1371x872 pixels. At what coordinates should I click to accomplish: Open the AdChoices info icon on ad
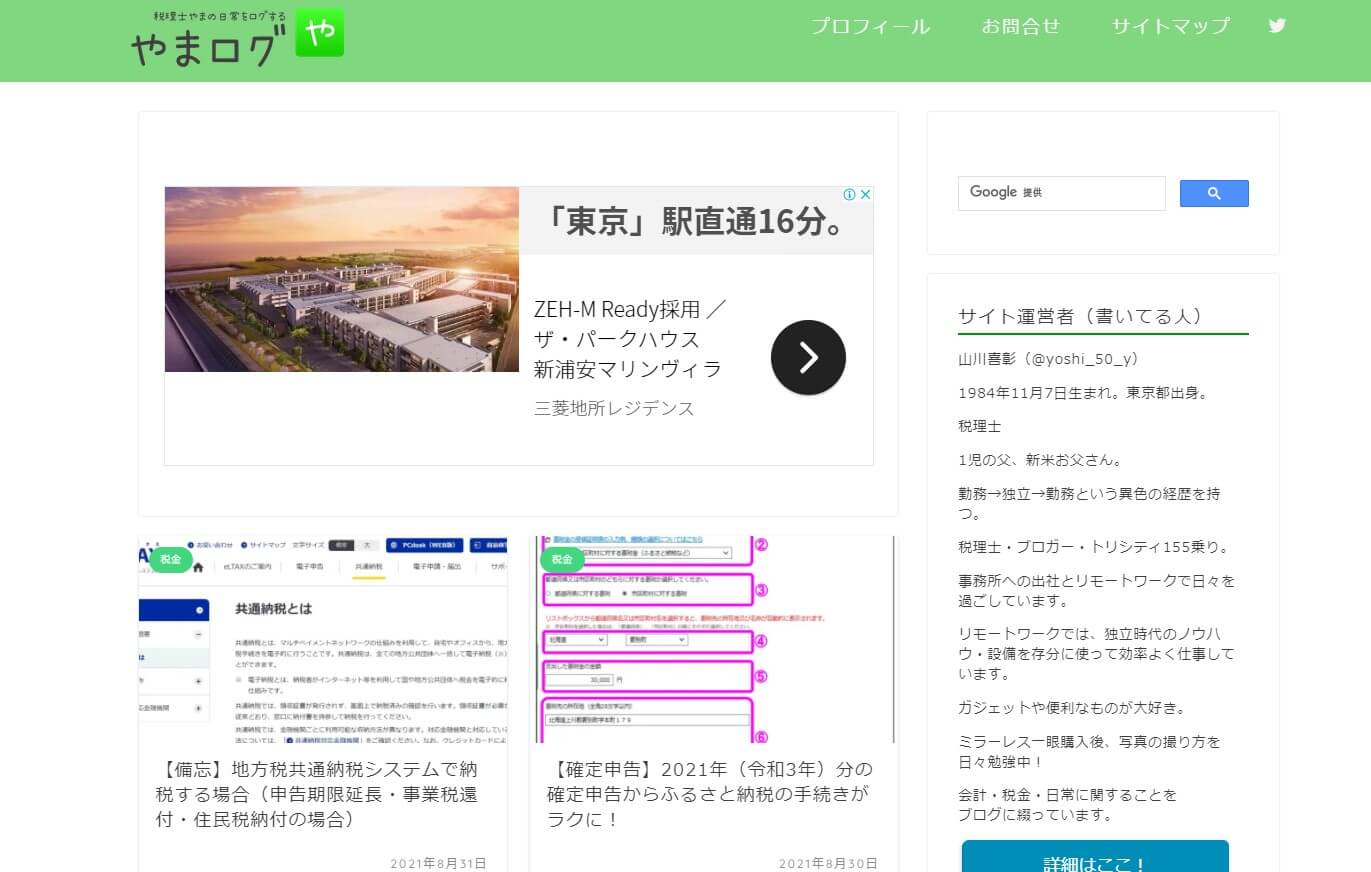pos(849,194)
